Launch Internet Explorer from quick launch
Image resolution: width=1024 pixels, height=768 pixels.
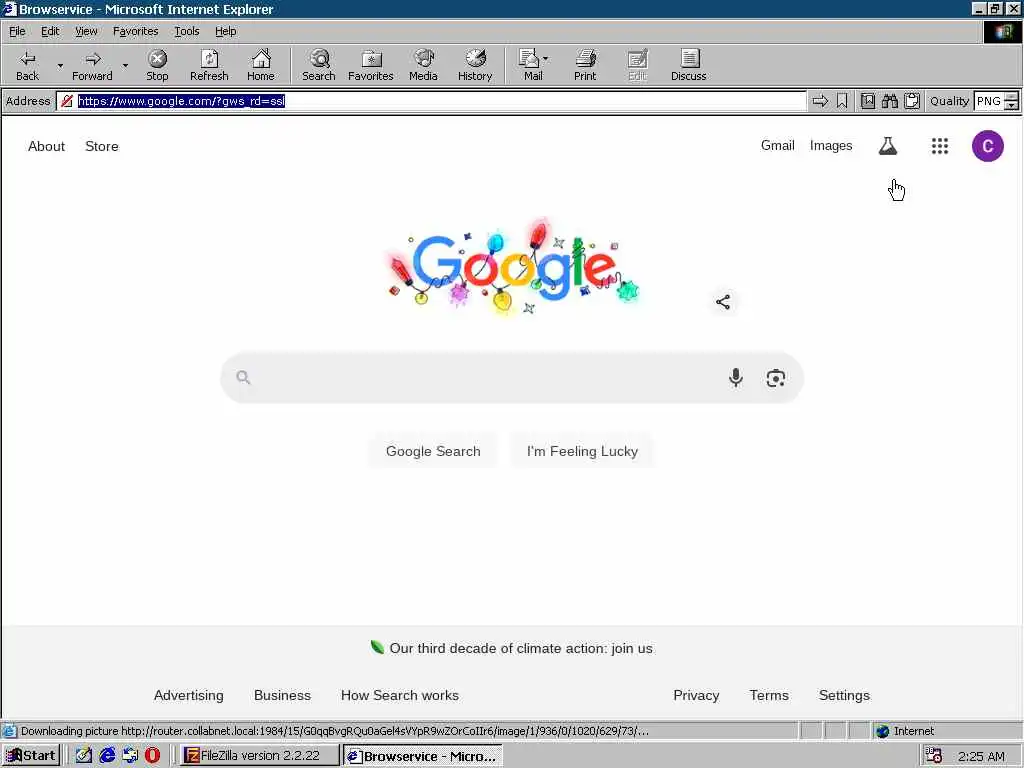(x=108, y=756)
